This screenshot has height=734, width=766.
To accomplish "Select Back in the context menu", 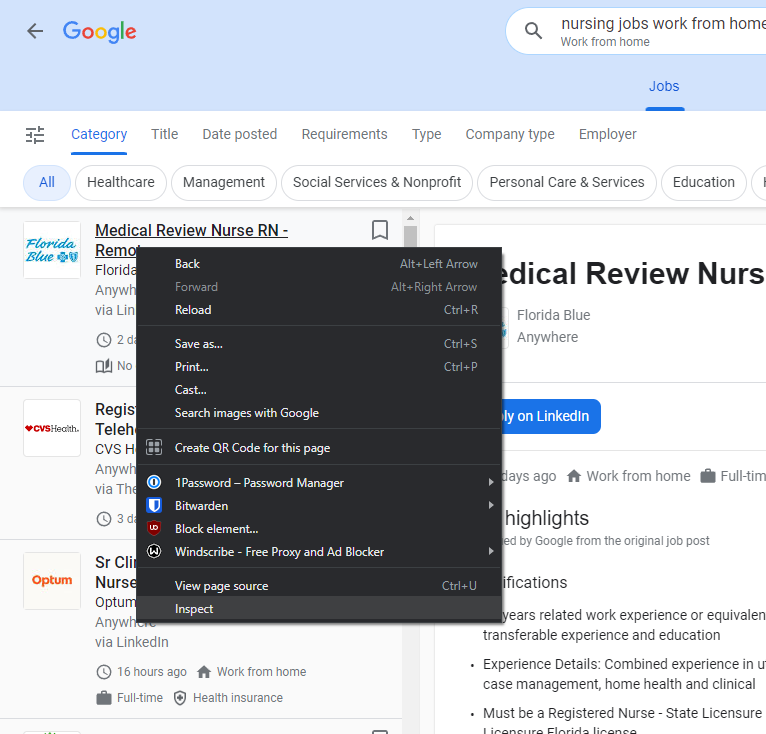I will [x=319, y=264].
